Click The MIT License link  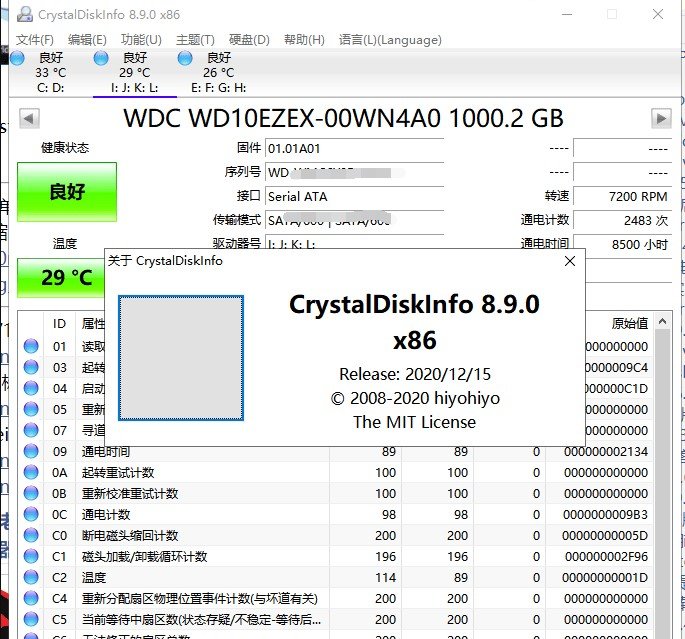(x=414, y=422)
